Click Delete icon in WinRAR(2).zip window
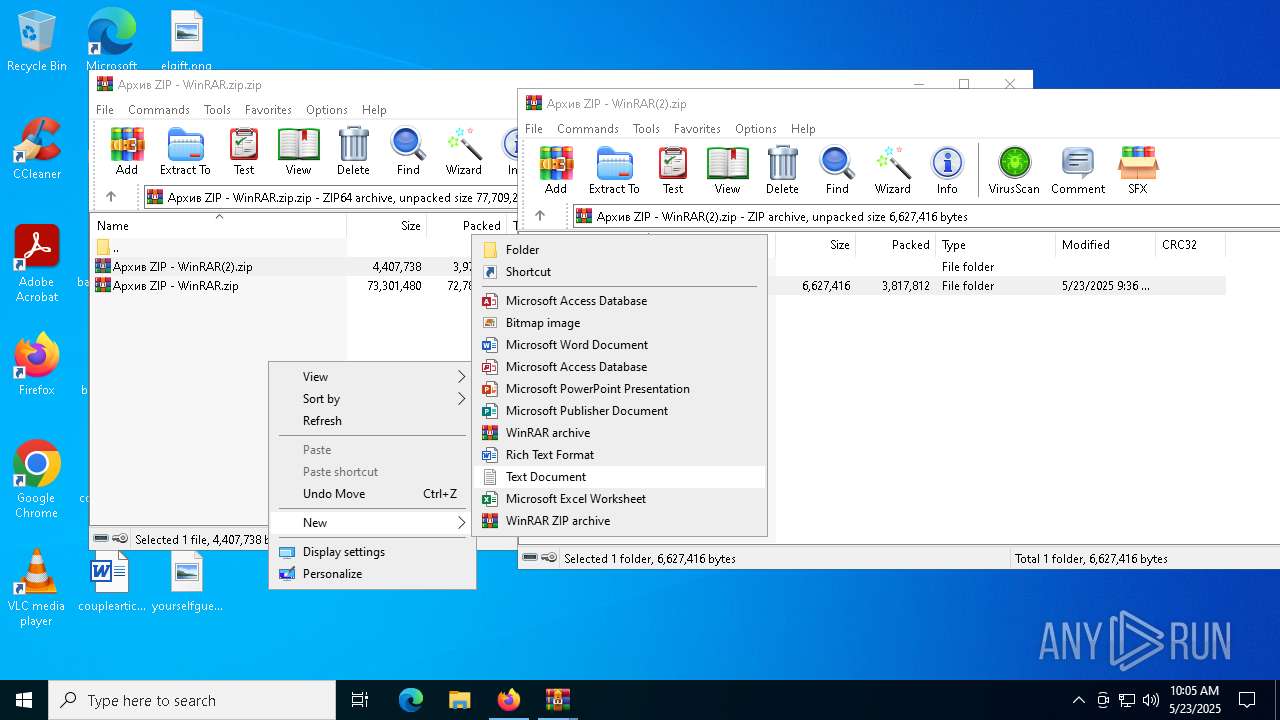 [782, 170]
